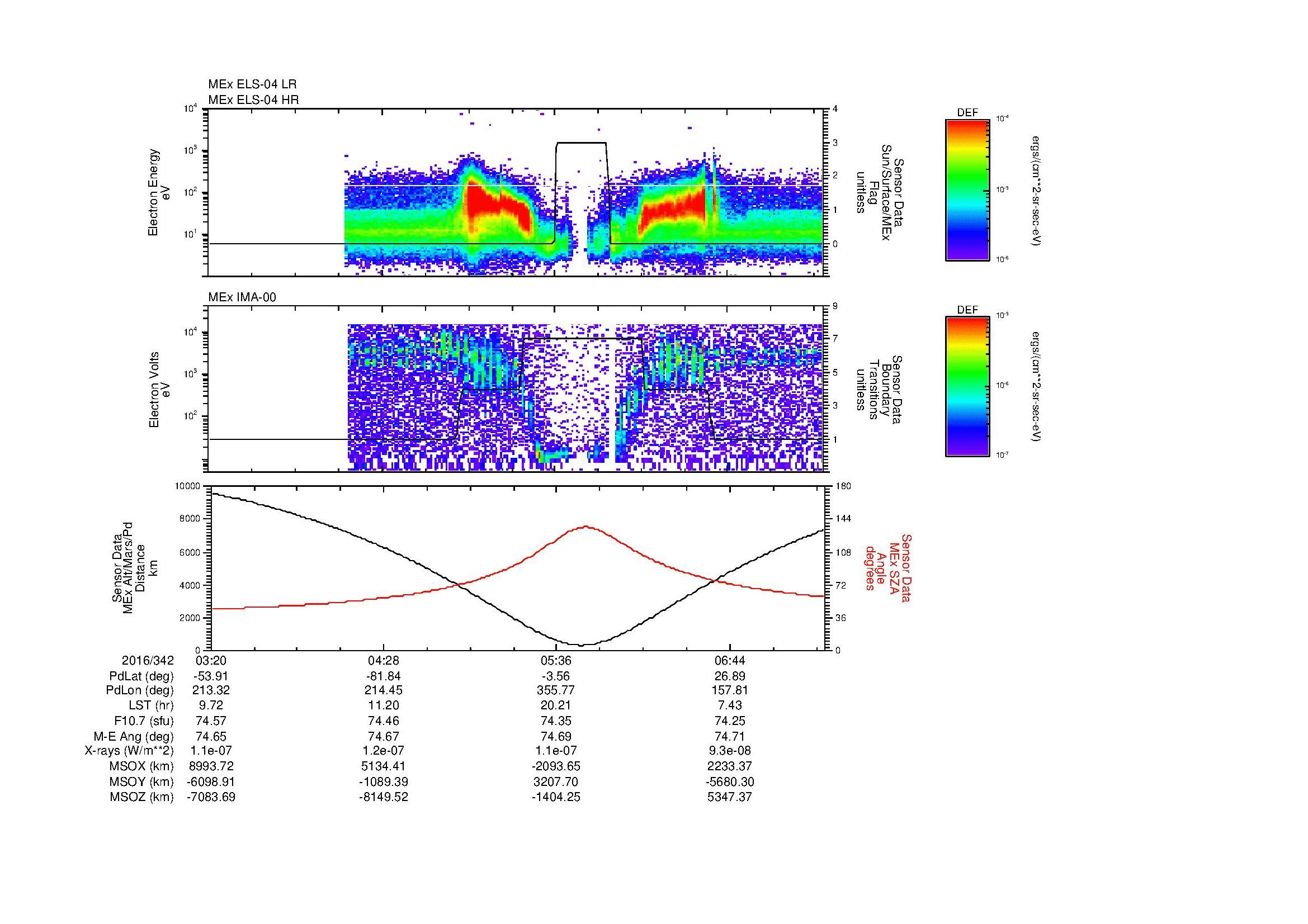This screenshot has width=1308, height=924.
Task: Click M-E Ang value '74.69'
Action: click(x=556, y=736)
